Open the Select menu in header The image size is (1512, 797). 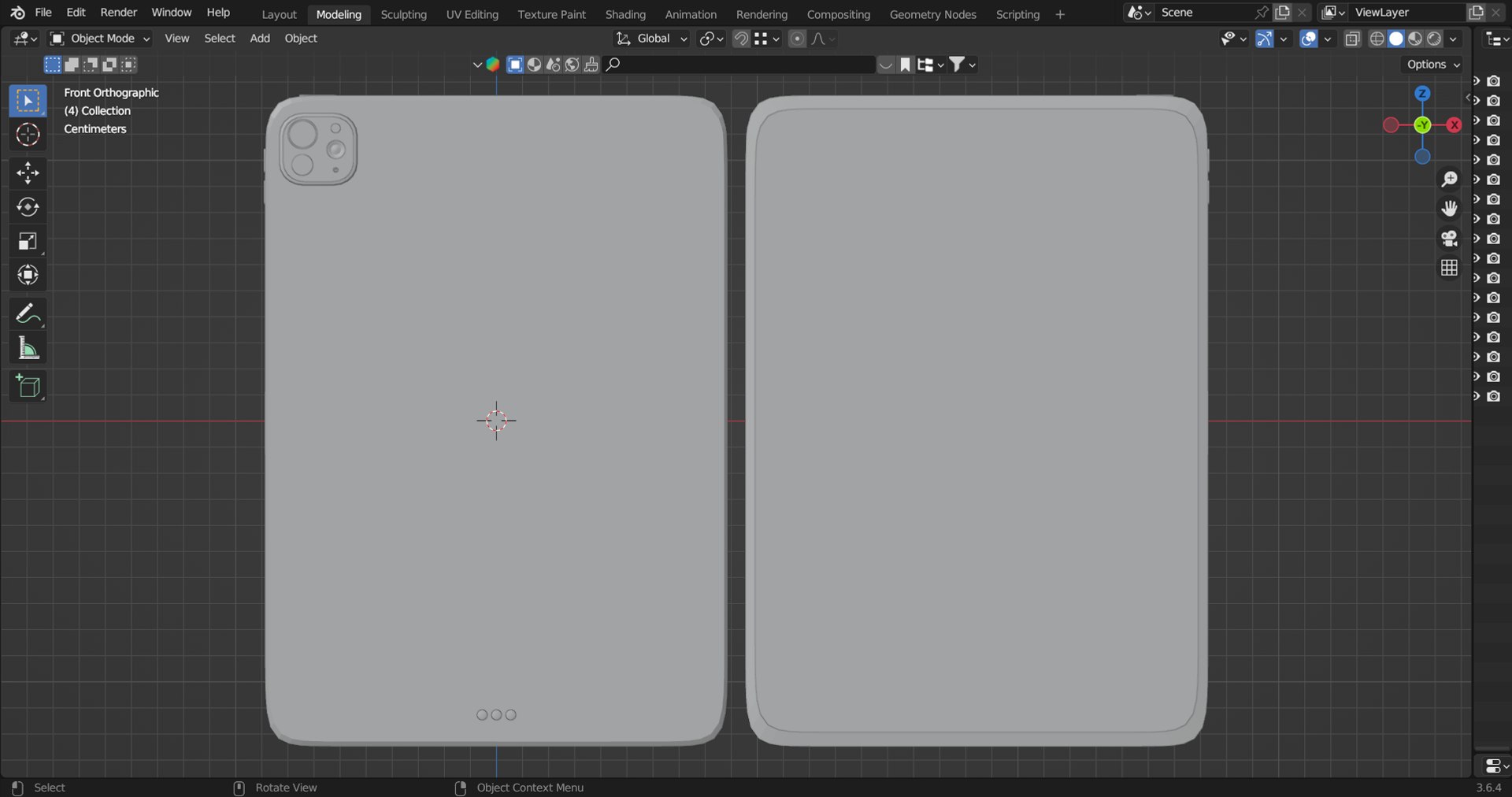pos(220,39)
